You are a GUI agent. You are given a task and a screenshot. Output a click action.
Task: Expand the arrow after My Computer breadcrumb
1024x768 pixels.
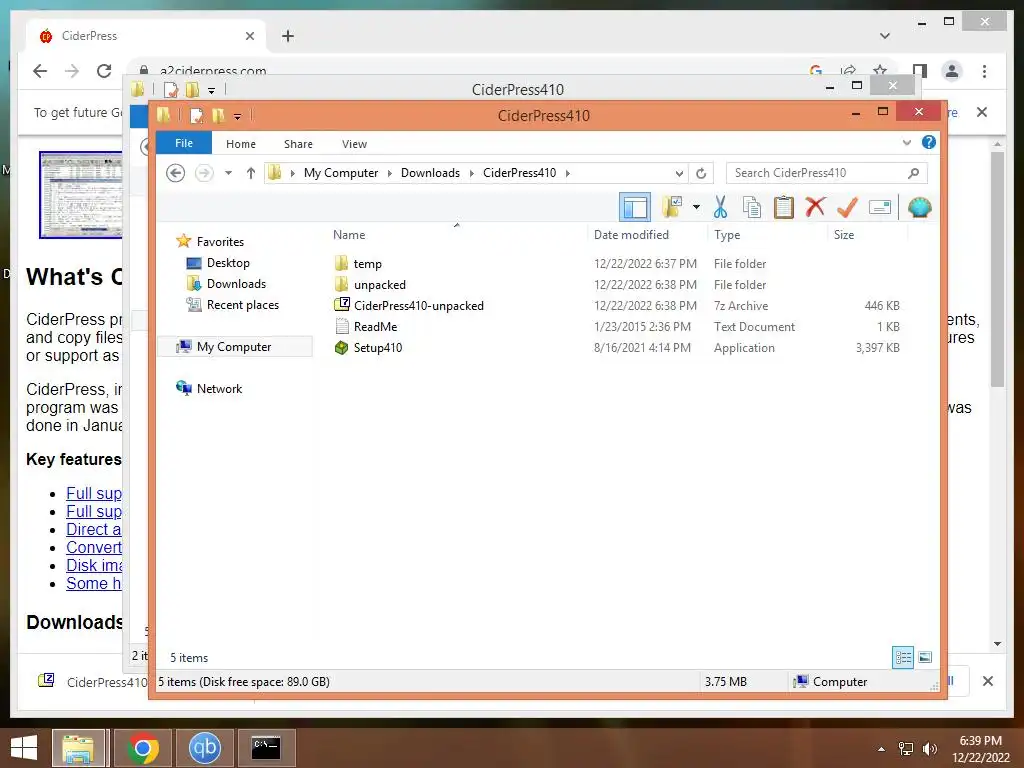click(x=390, y=173)
